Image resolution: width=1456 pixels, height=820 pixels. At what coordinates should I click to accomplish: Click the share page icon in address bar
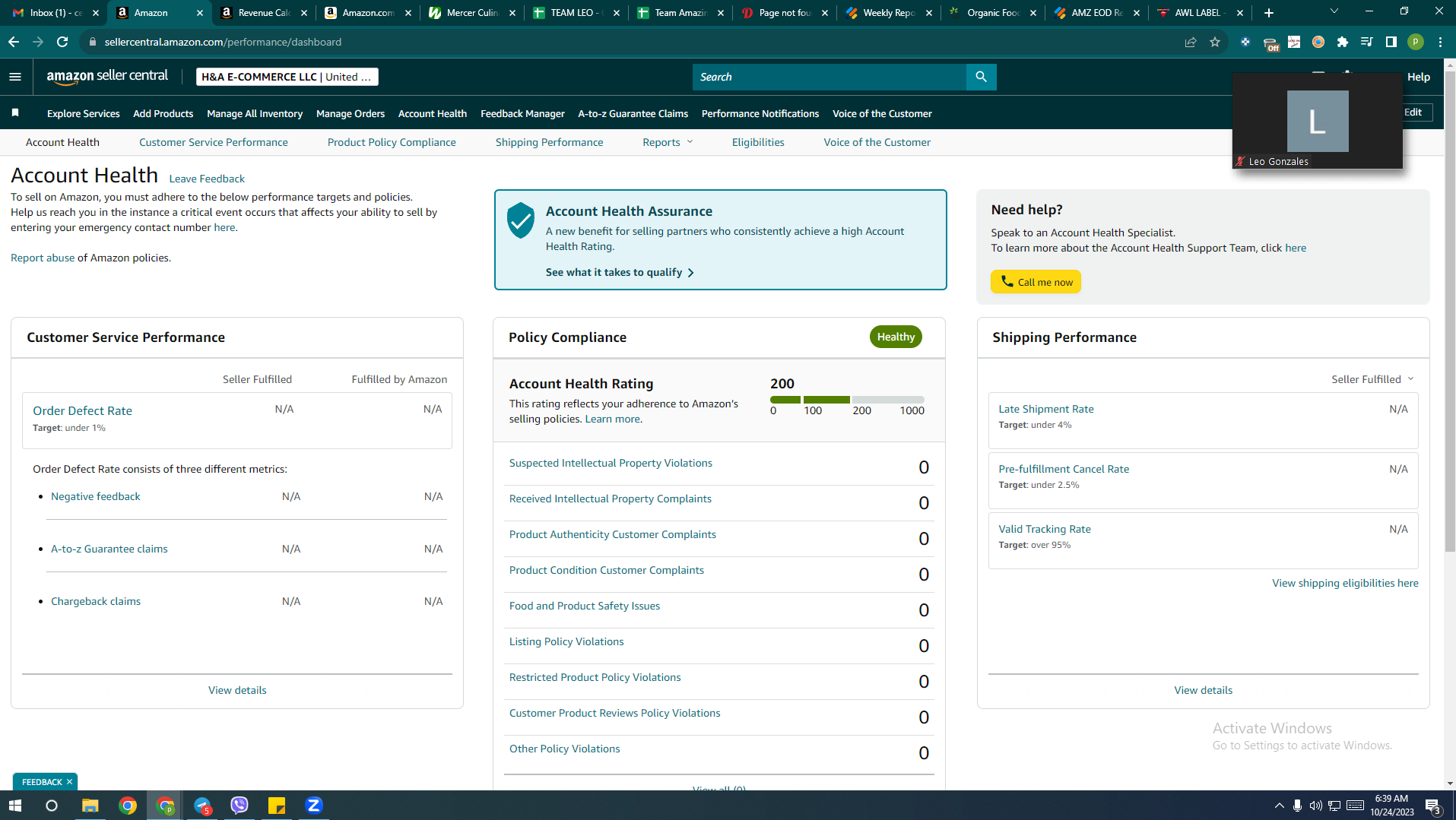(x=1191, y=42)
